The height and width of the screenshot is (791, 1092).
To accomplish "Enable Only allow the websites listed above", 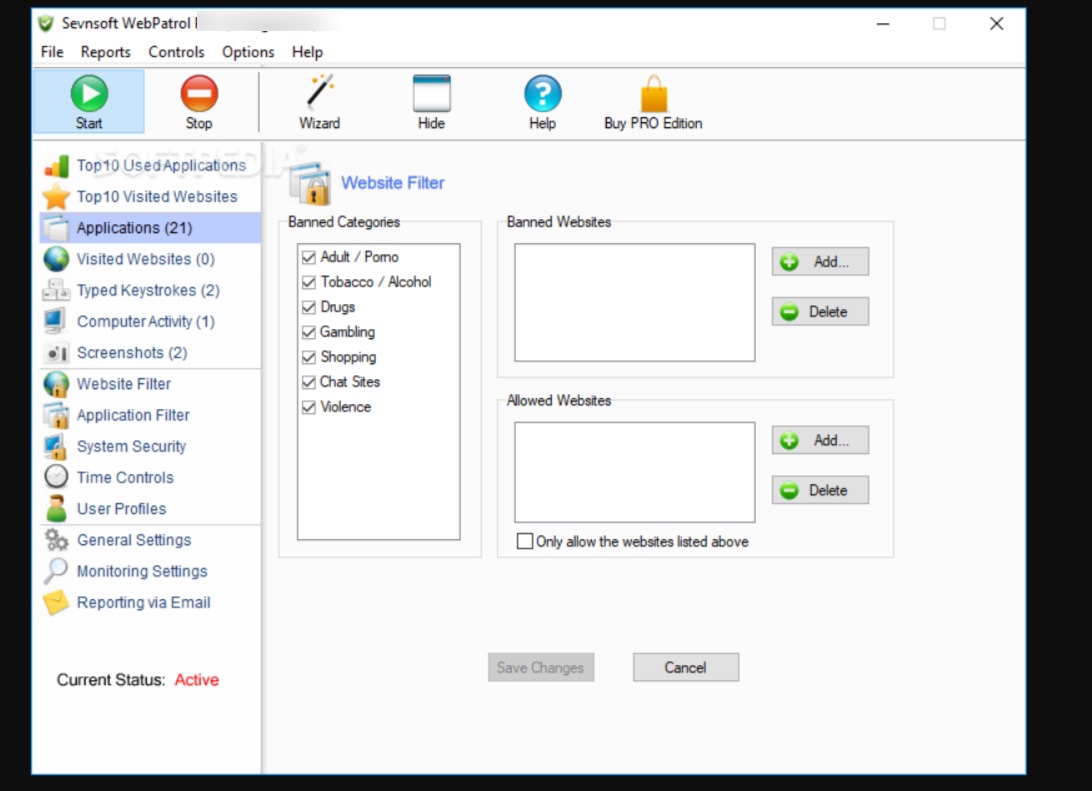I will coord(525,542).
